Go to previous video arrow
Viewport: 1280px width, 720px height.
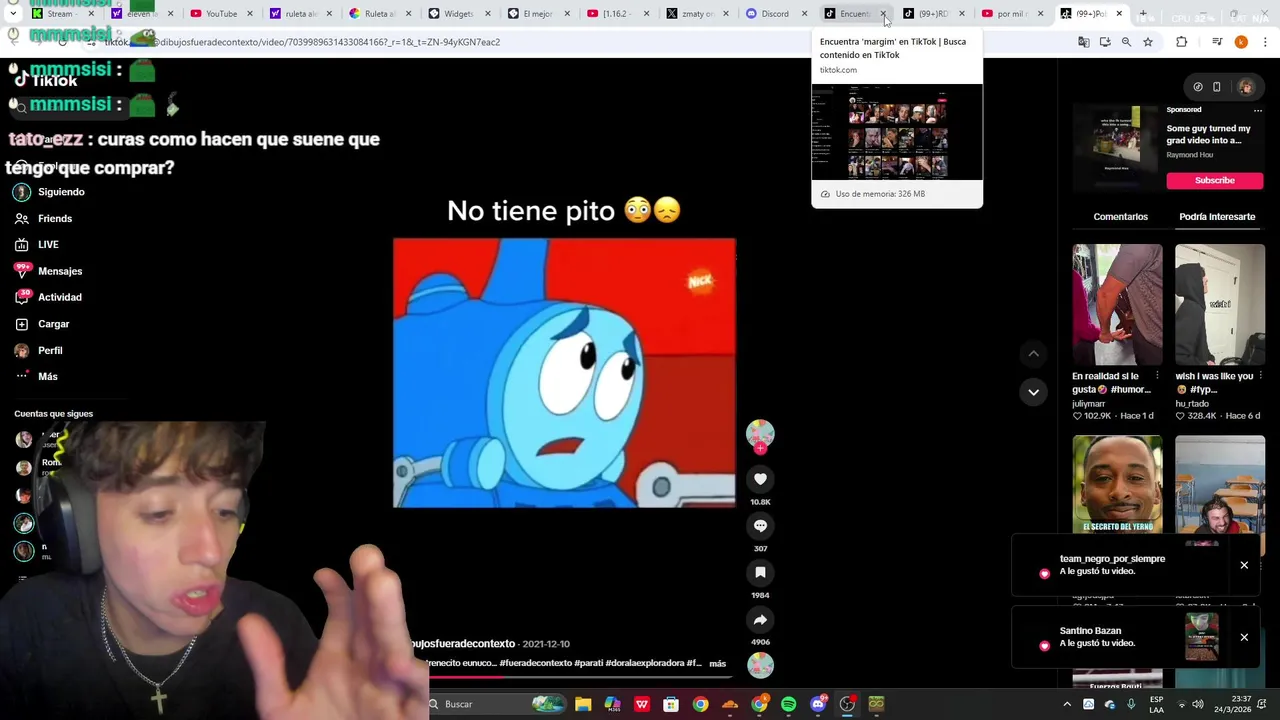[x=1033, y=353]
